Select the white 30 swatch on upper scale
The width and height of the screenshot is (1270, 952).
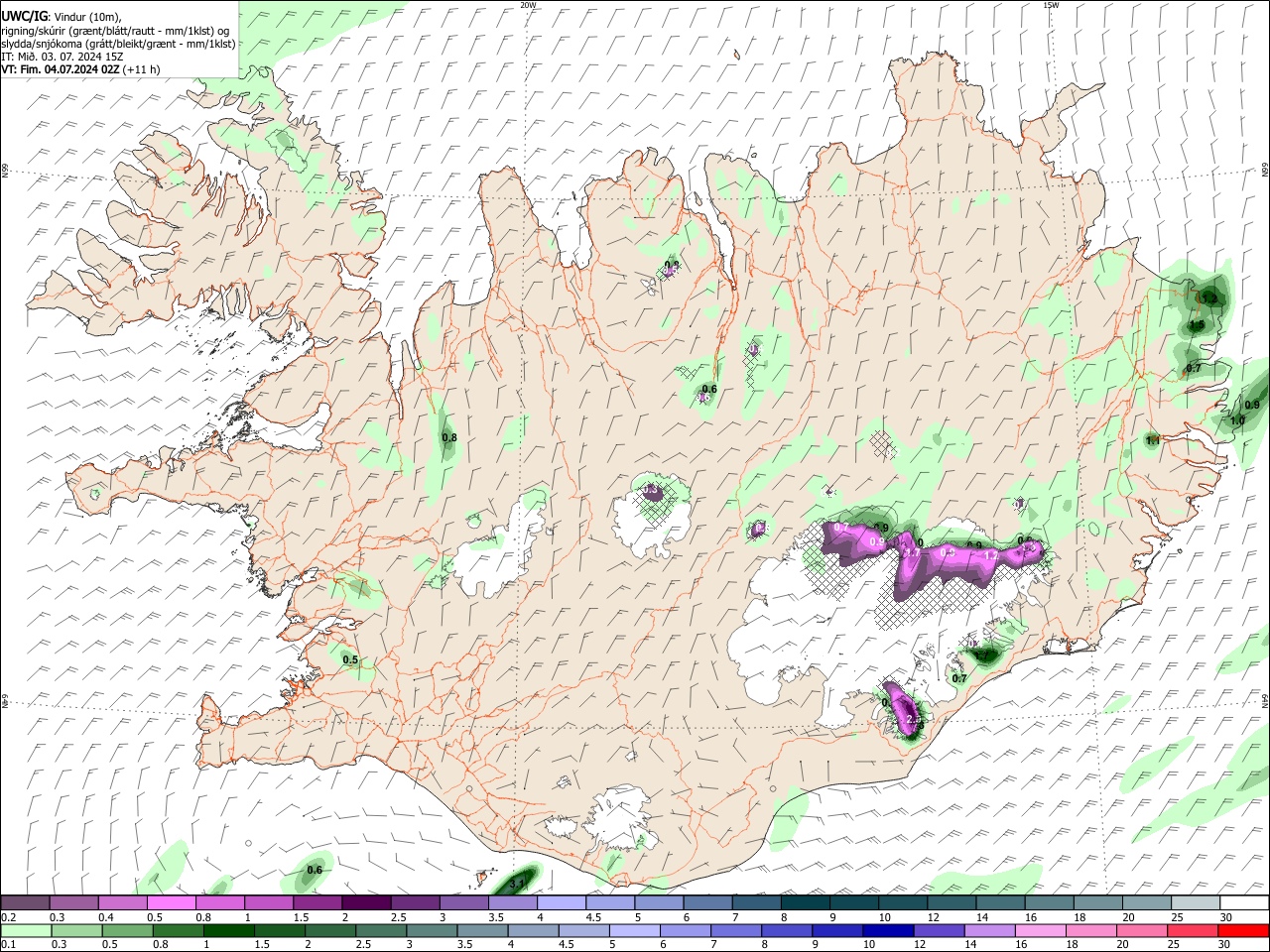tap(1243, 903)
